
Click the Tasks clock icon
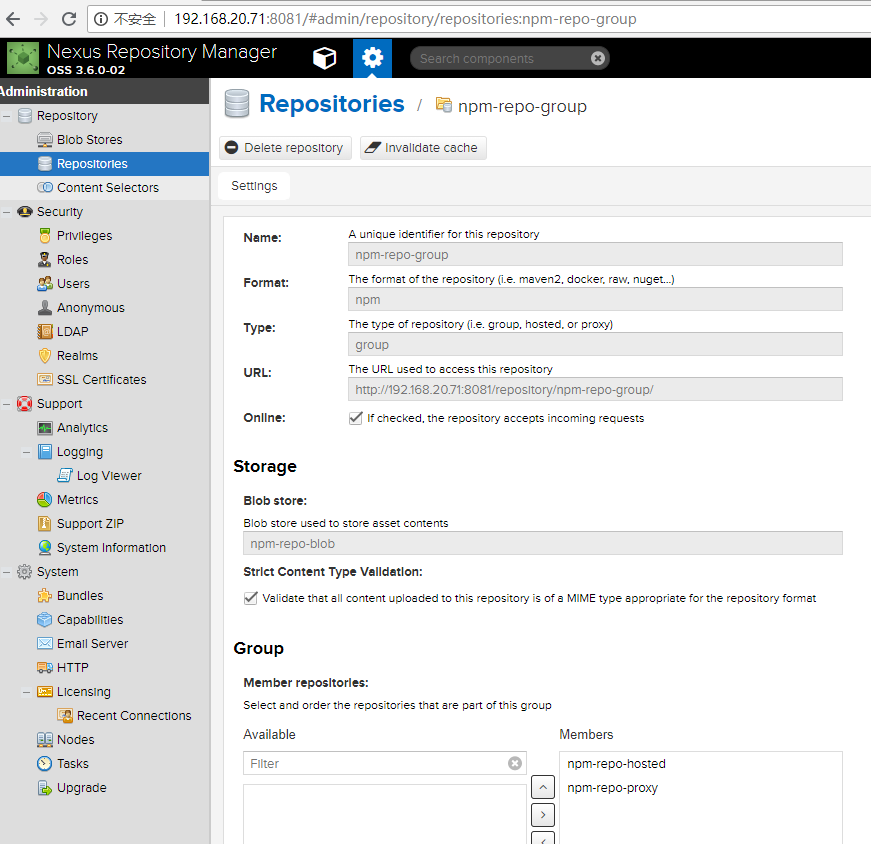pos(44,763)
